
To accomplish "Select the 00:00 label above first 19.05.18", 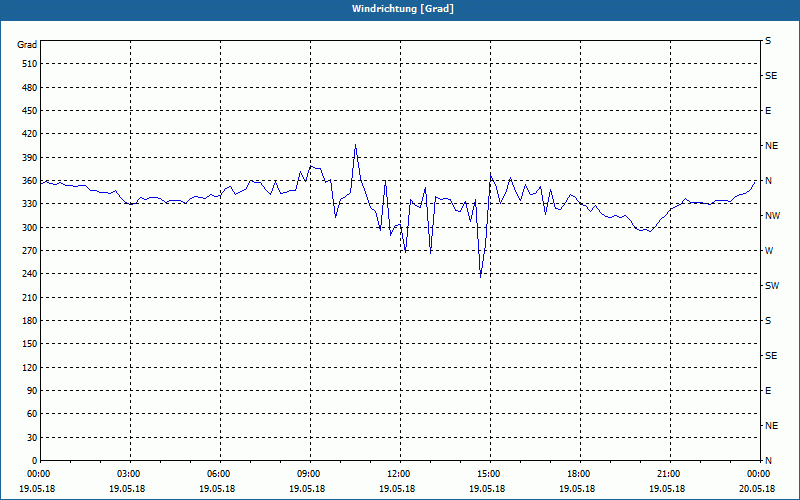I will (x=37, y=474).
